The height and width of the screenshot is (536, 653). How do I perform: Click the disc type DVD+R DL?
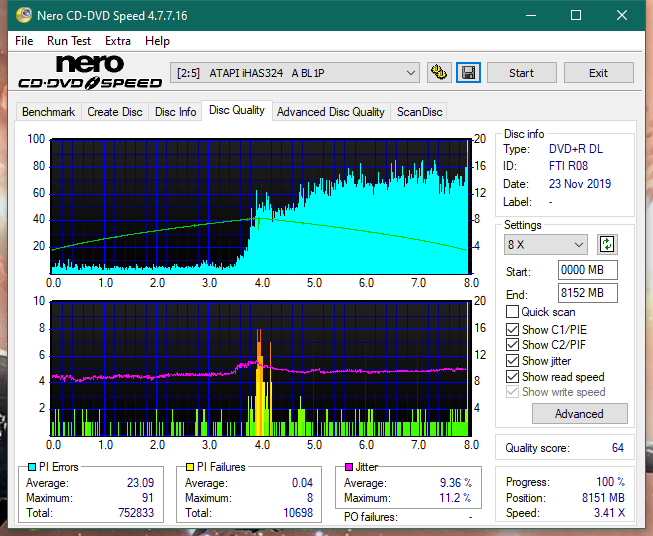point(576,149)
